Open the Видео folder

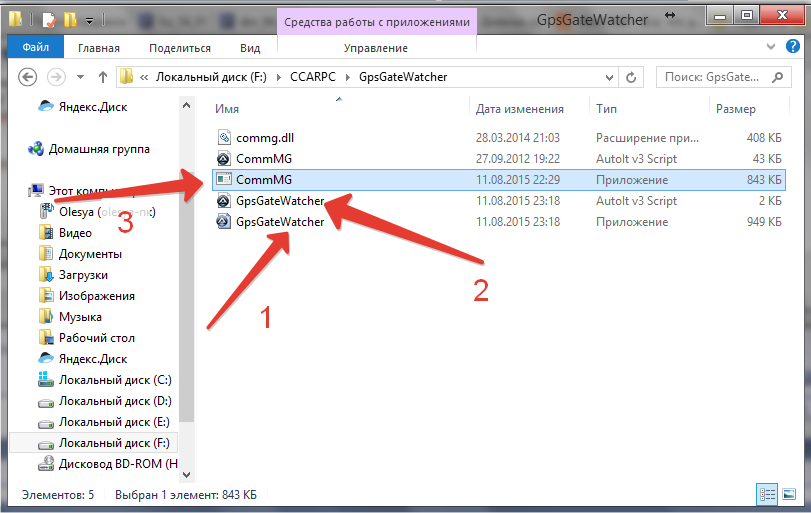(x=75, y=233)
